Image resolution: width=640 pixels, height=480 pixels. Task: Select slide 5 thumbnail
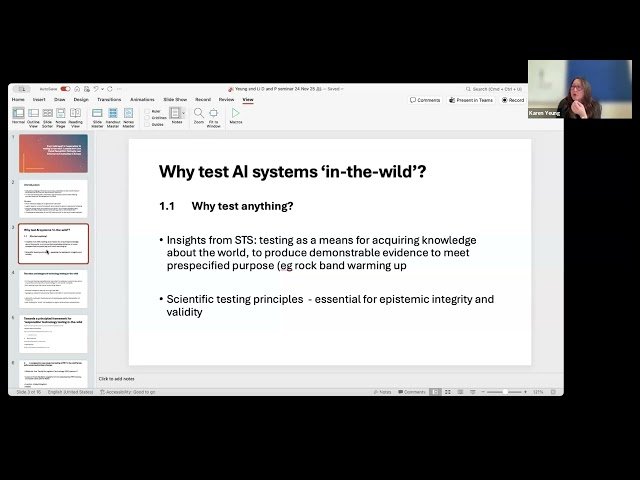click(x=53, y=333)
